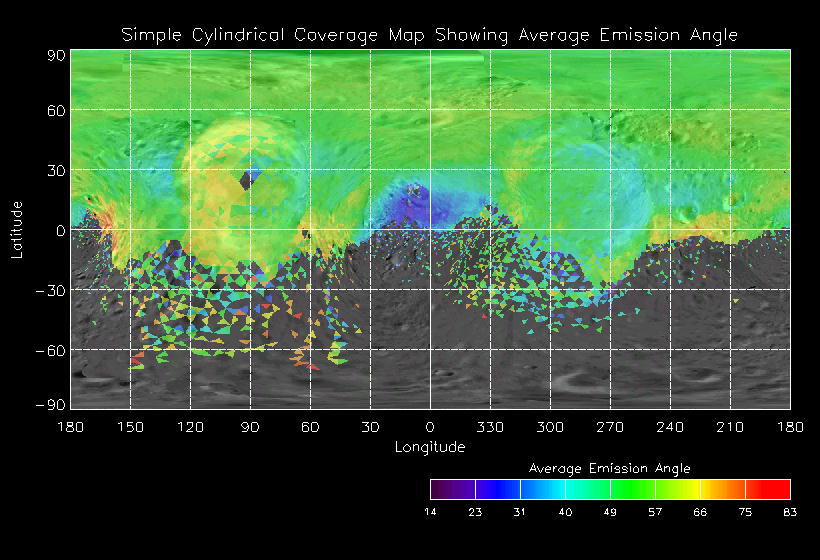
Task: Click the colorbar value label 14
Action: [430, 512]
